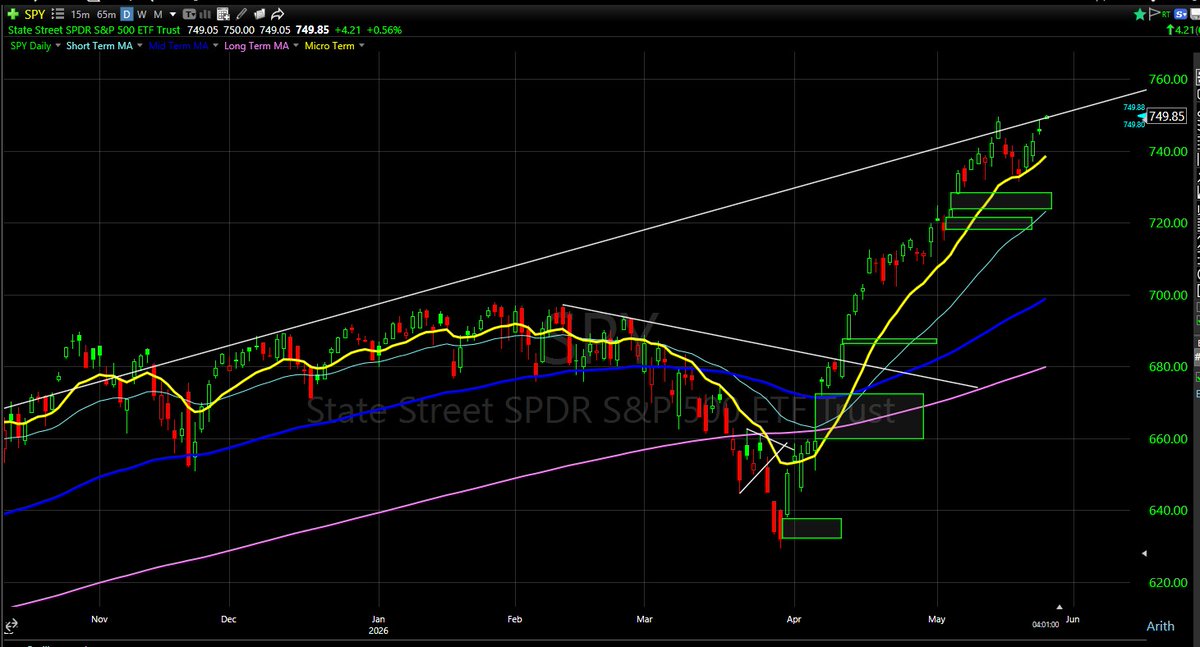Click the State Street SPDR company name
The height and width of the screenshot is (647, 1200).
[x=94, y=30]
